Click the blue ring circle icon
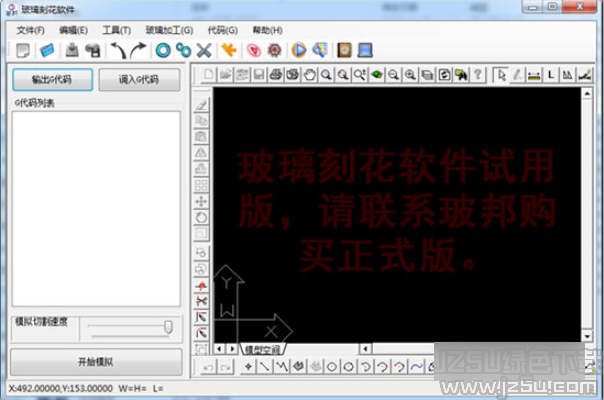Screen dimensions: 604x400 point(163,50)
